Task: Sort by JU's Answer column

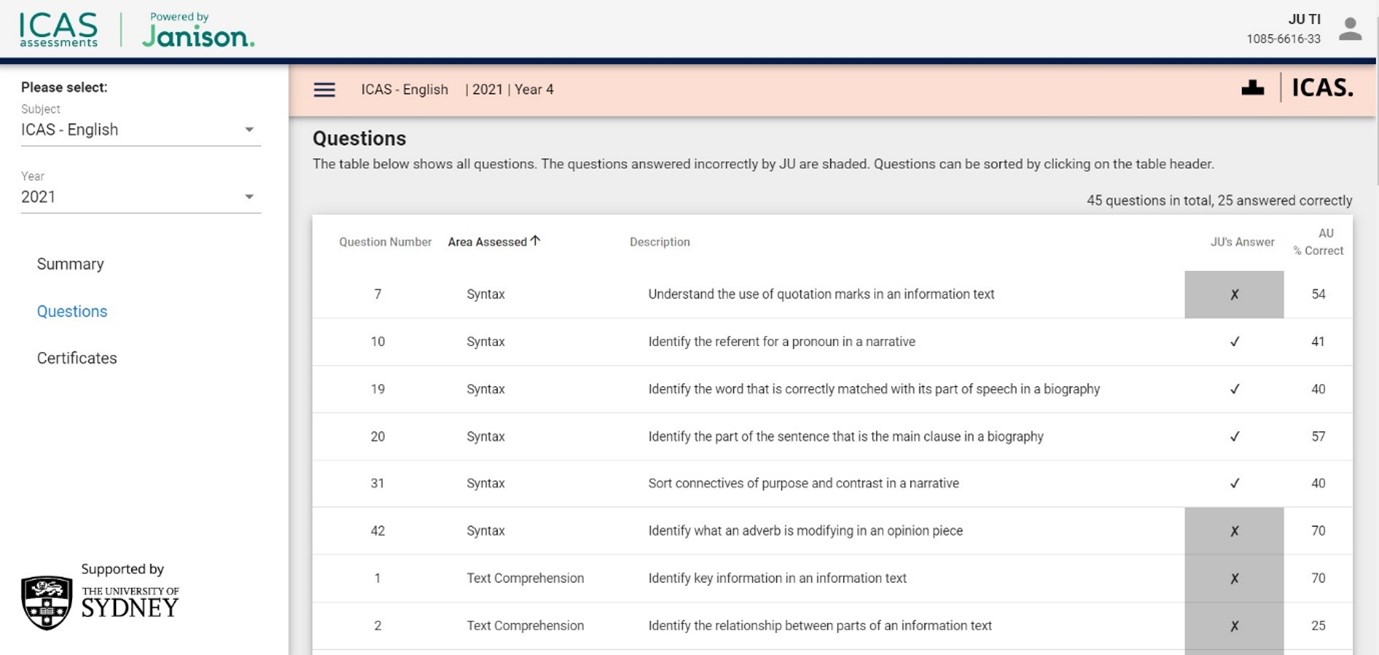Action: [x=1242, y=242]
